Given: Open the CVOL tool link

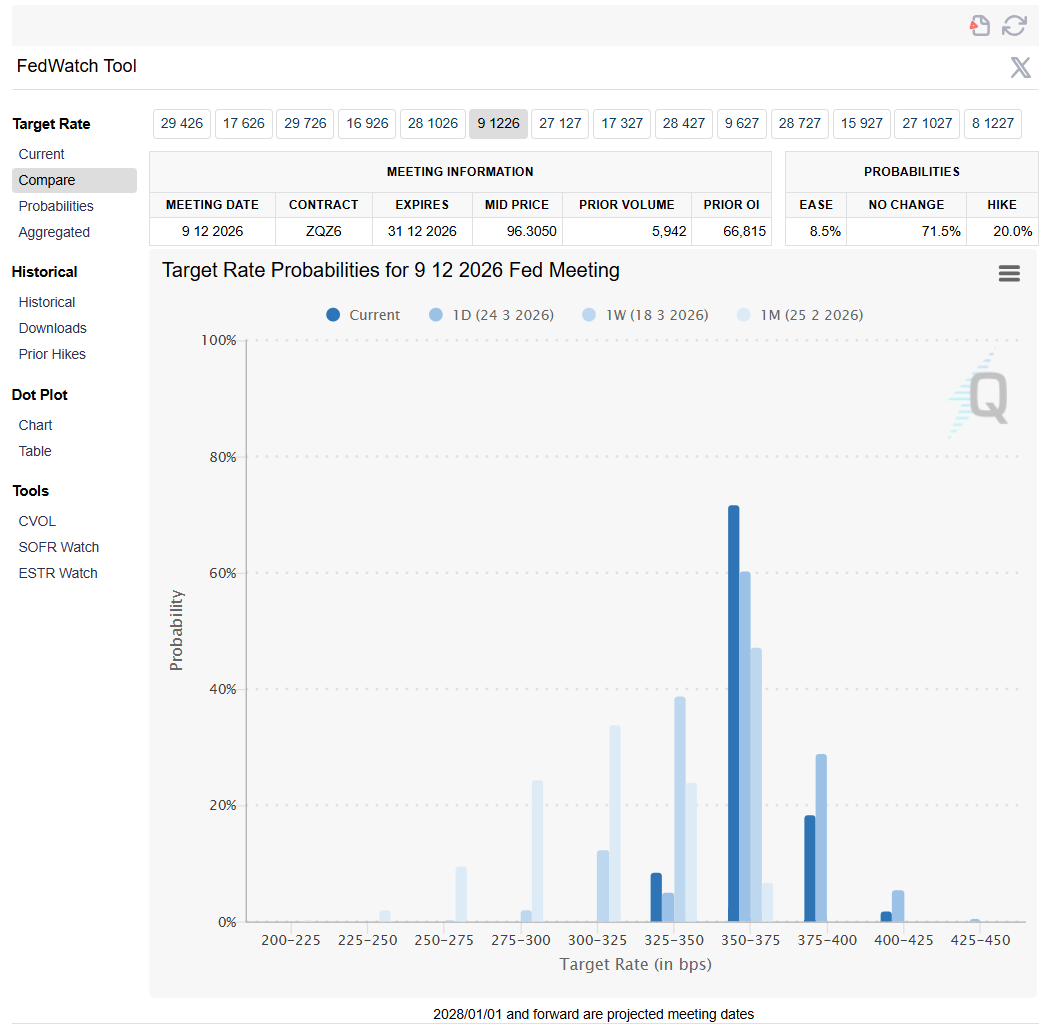Looking at the screenshot, I should pyautogui.click(x=37, y=521).
